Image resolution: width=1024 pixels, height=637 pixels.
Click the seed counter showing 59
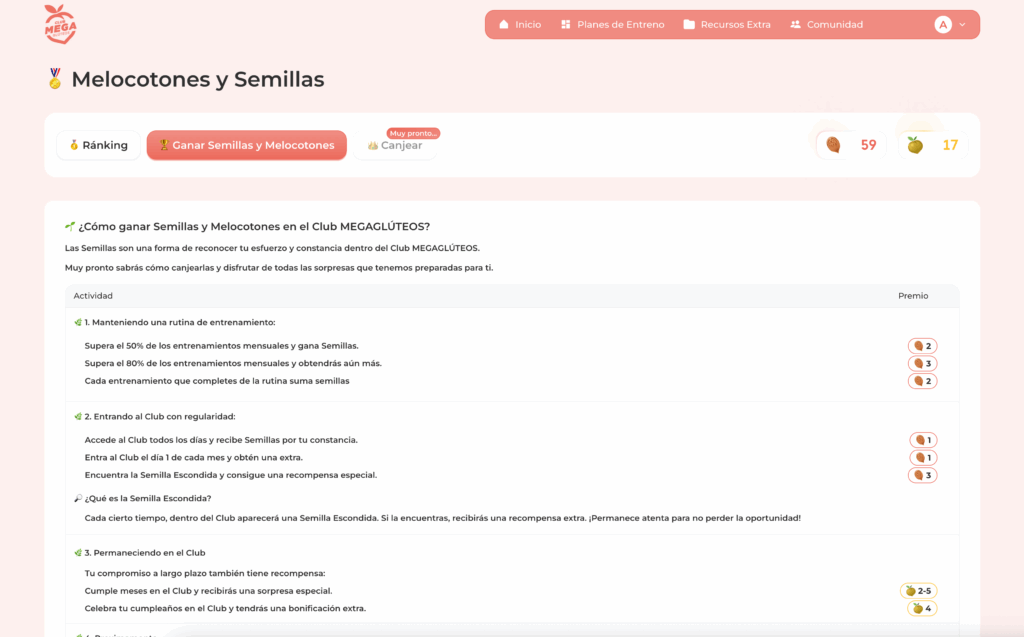pos(851,145)
